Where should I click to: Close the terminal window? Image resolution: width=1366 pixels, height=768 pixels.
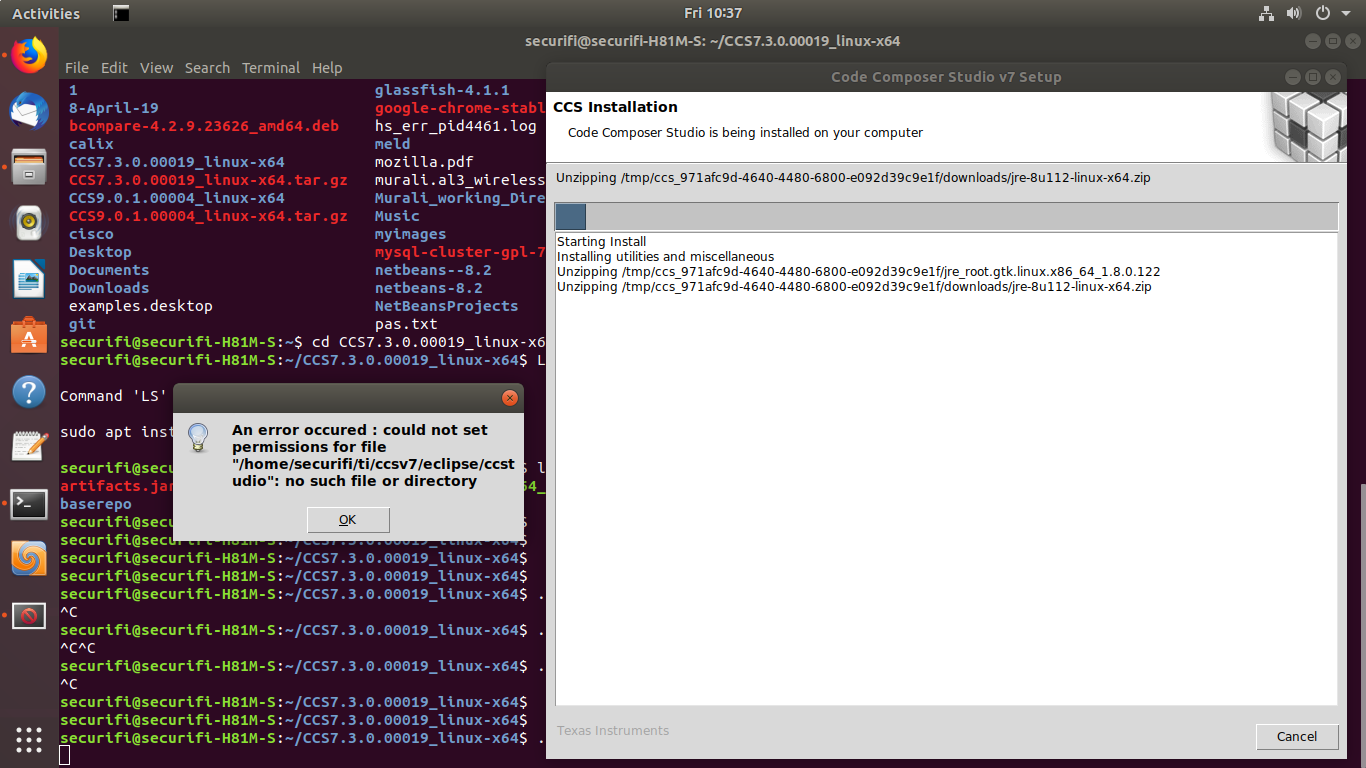pos(1353,41)
